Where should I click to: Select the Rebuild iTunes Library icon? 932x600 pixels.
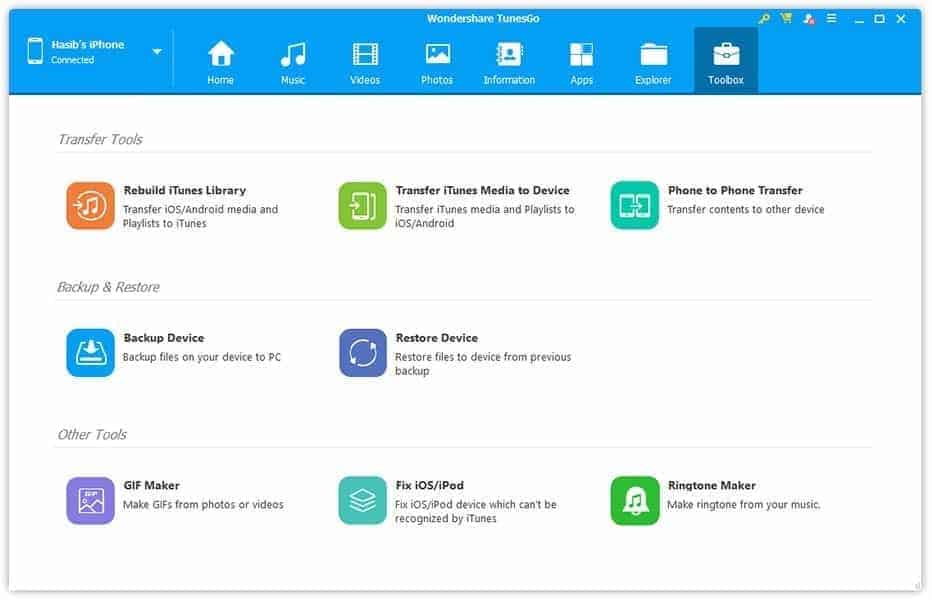pyautogui.click(x=90, y=205)
